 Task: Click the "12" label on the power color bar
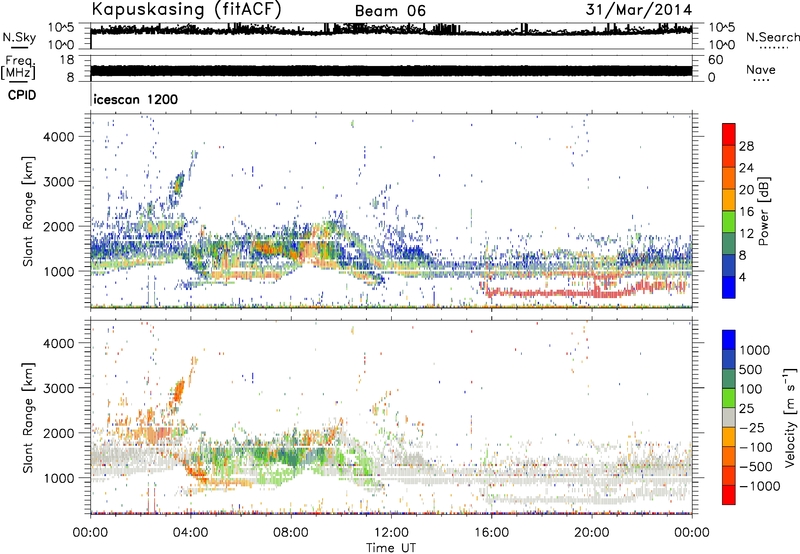tap(746, 234)
